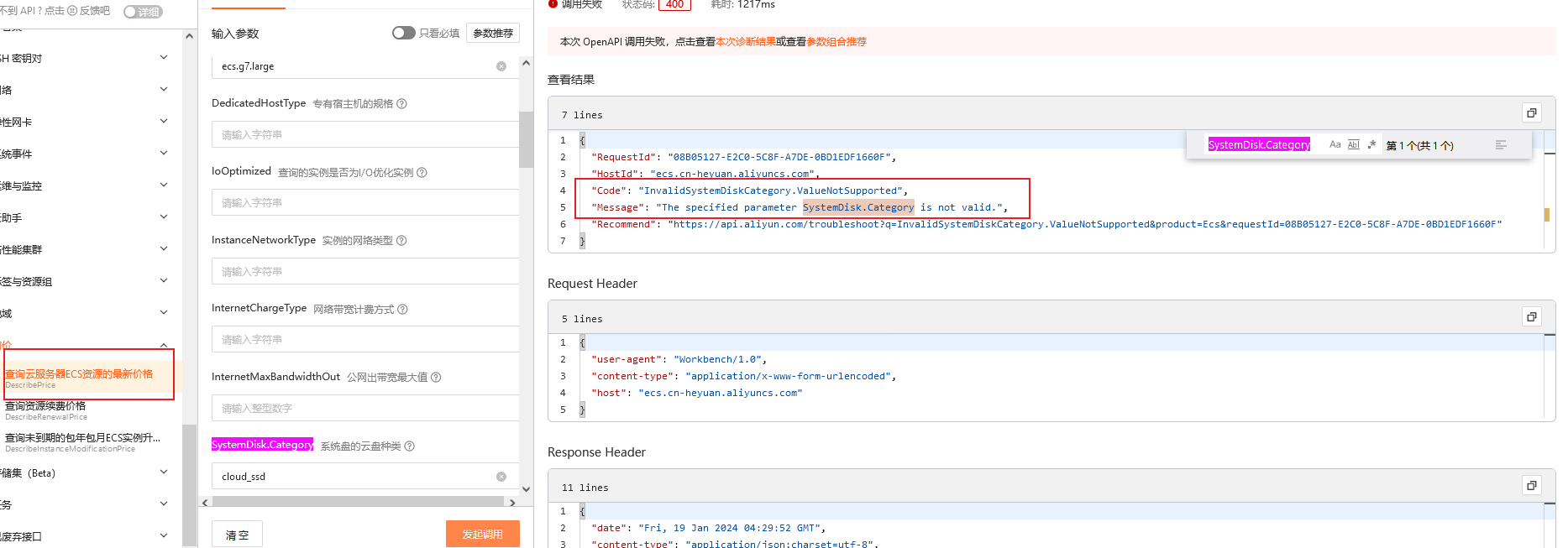Click the "ecs.cn-heyuan.aliyuncs.com" HostId value

pyautogui.click(x=732, y=174)
